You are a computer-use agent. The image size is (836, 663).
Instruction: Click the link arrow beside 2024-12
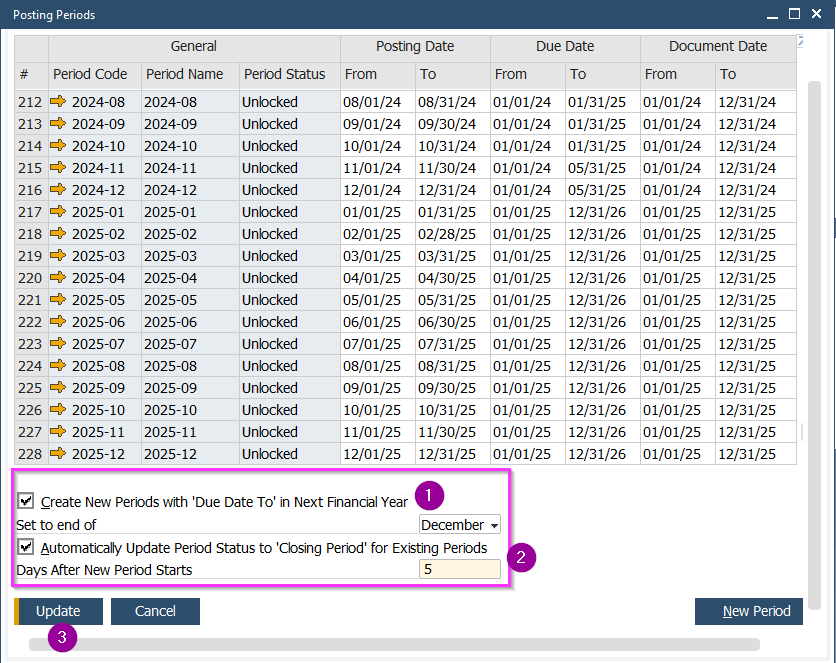tap(58, 190)
